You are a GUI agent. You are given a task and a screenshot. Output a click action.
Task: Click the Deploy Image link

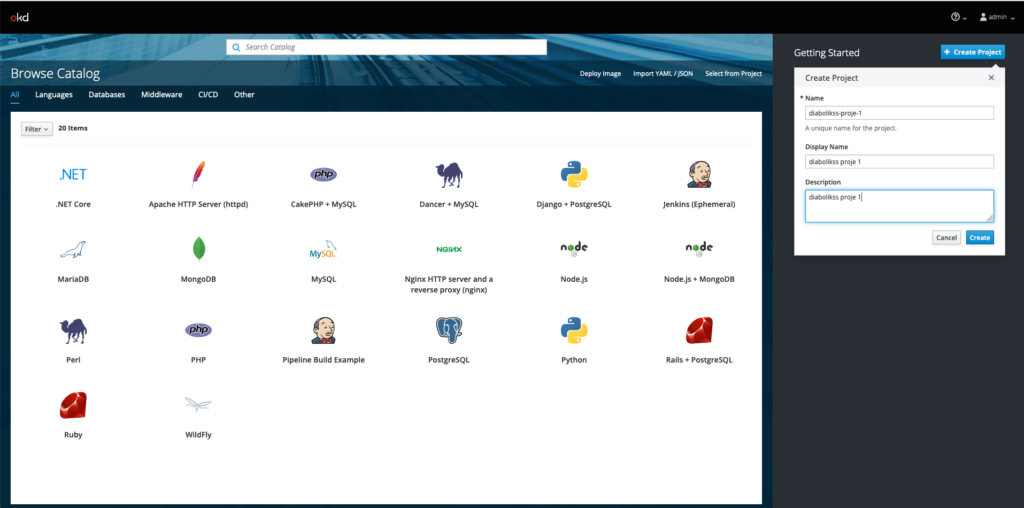tap(600, 74)
